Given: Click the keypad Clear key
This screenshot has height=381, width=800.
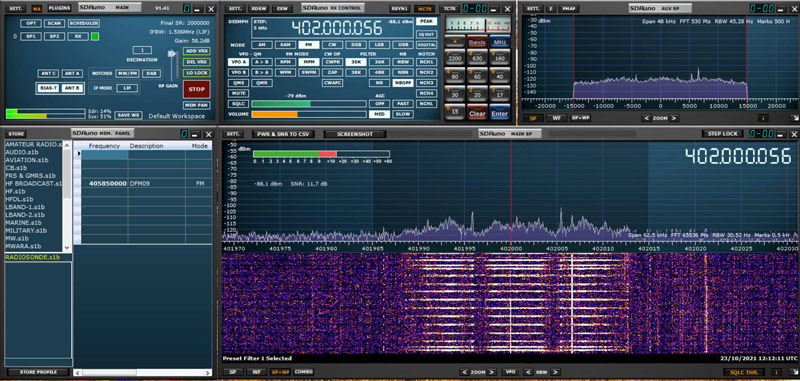Looking at the screenshot, I should 477,113.
